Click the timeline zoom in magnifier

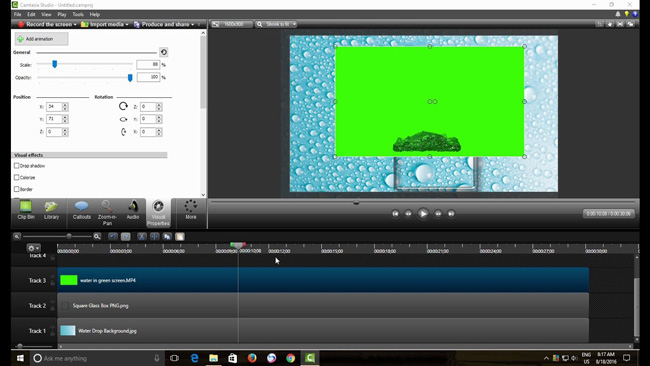(x=97, y=236)
